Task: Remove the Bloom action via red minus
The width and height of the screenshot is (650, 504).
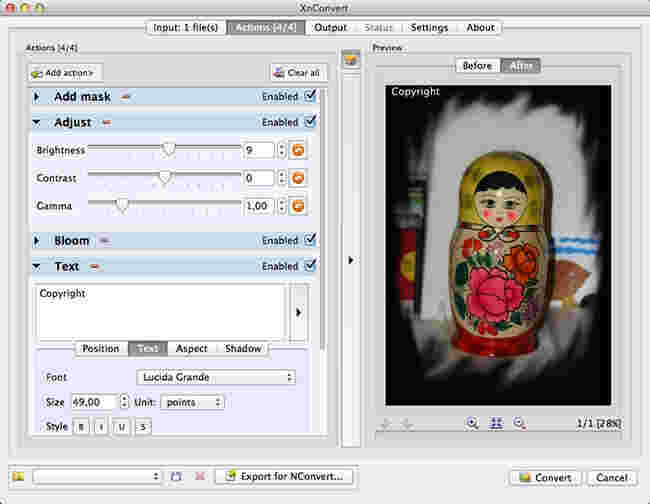Action: tap(103, 240)
